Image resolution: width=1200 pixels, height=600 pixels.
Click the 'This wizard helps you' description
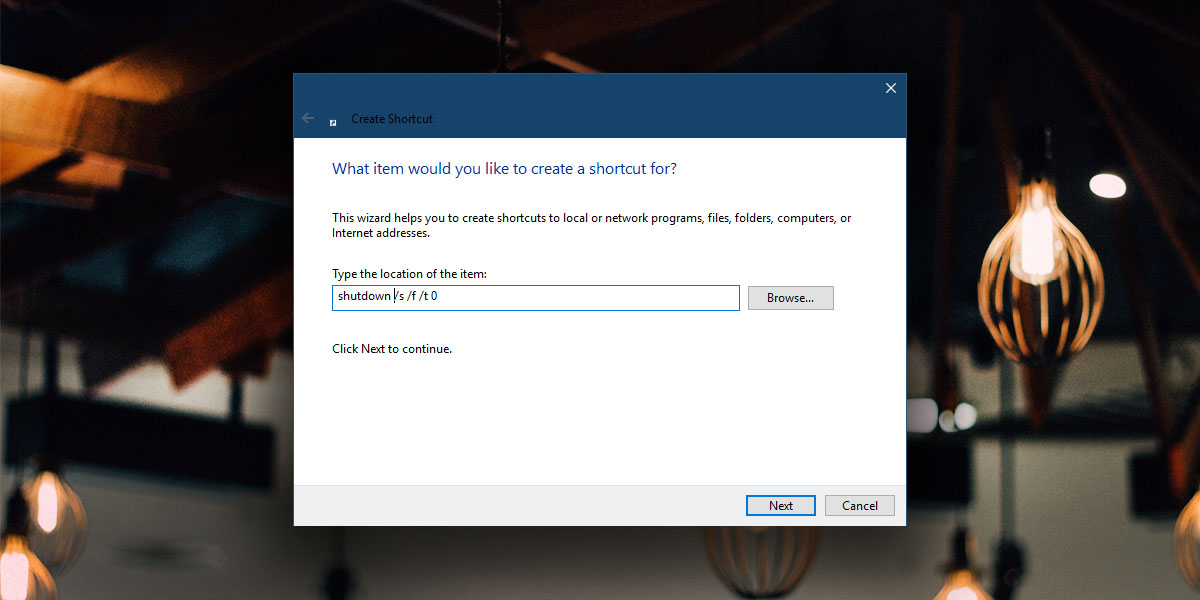pyautogui.click(x=592, y=225)
